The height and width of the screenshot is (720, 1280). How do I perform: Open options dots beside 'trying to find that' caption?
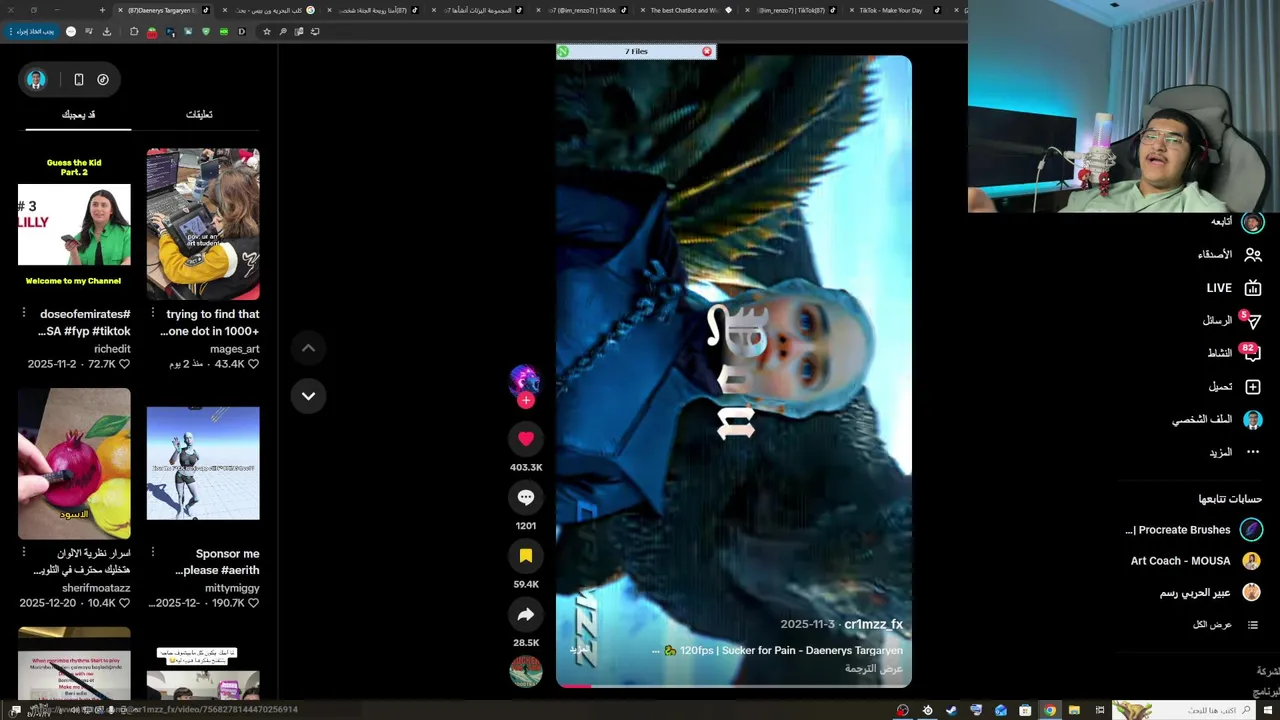tap(153, 314)
